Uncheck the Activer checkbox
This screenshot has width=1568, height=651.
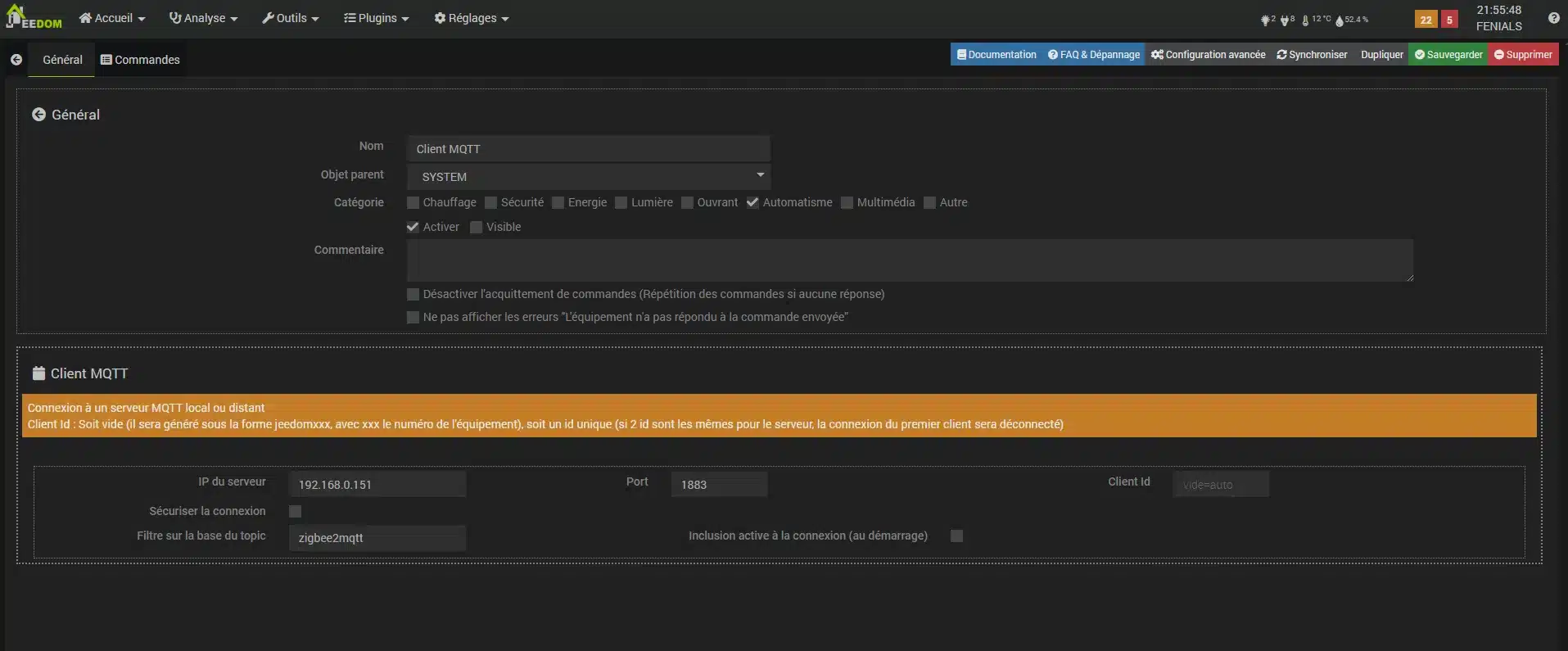(x=413, y=227)
